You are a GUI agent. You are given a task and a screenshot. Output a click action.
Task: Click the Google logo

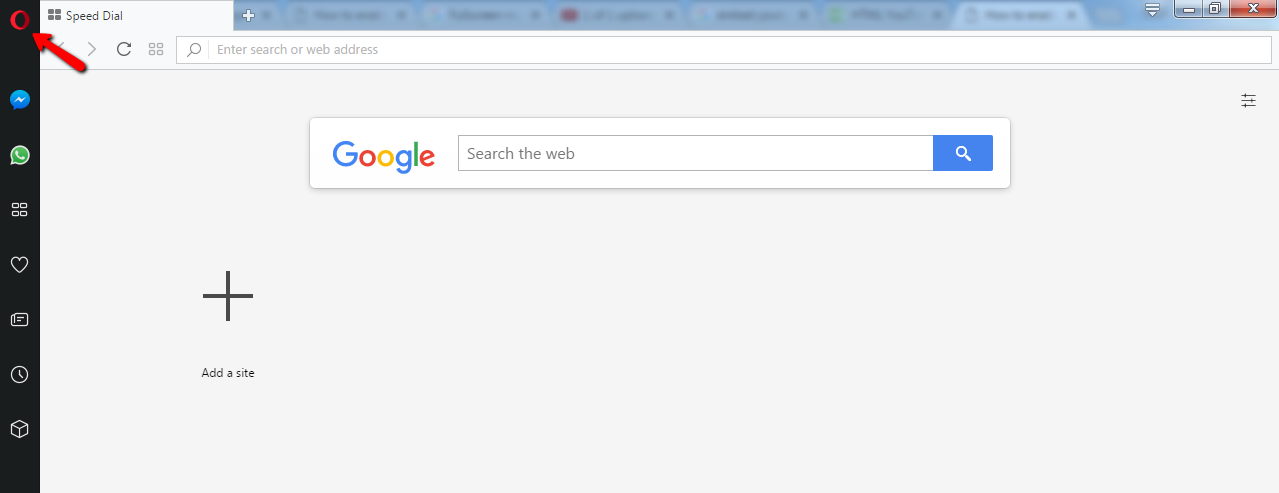point(384,155)
